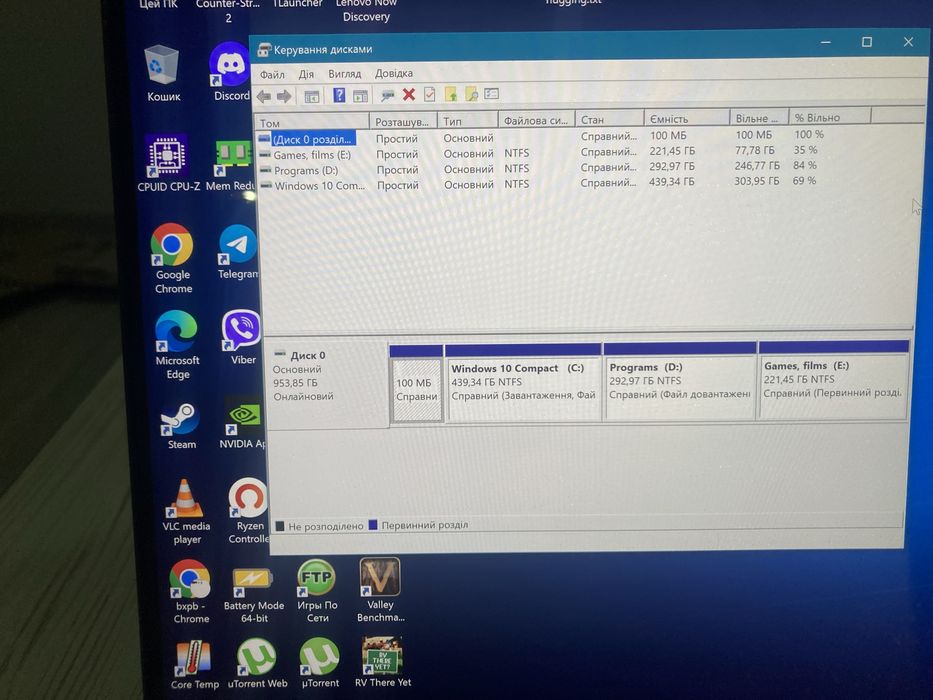Viewport: 933px width, 700px height.
Task: Sort by the % Вільно column header
Action: (x=829, y=118)
